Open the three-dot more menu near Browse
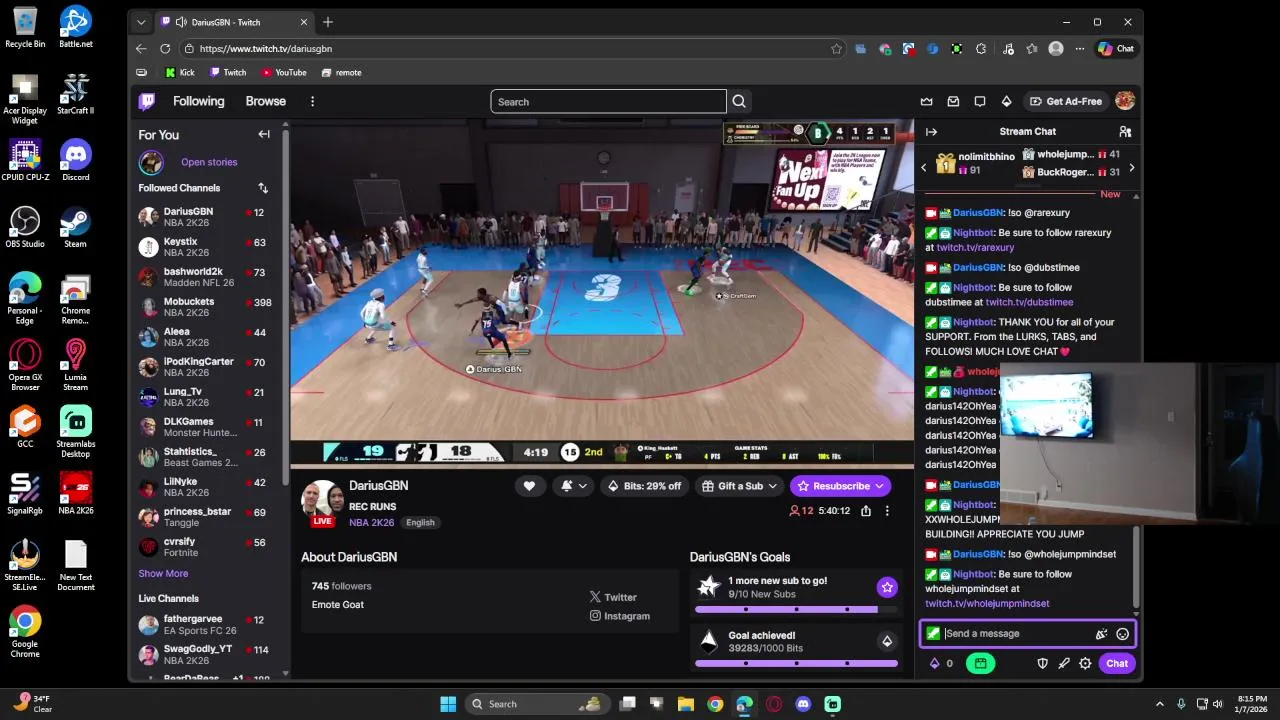1280x720 pixels. tap(312, 101)
